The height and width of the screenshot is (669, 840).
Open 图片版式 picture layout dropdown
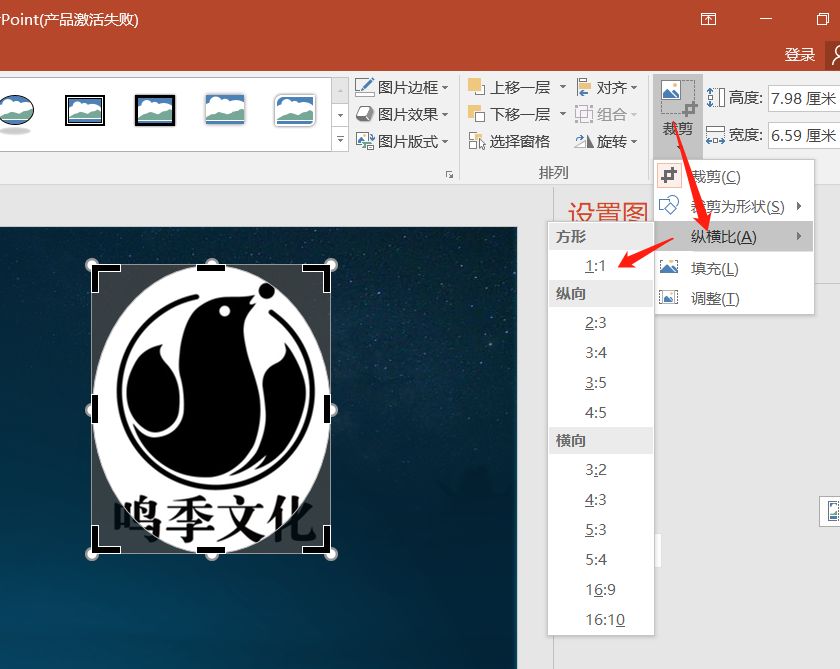click(x=402, y=141)
